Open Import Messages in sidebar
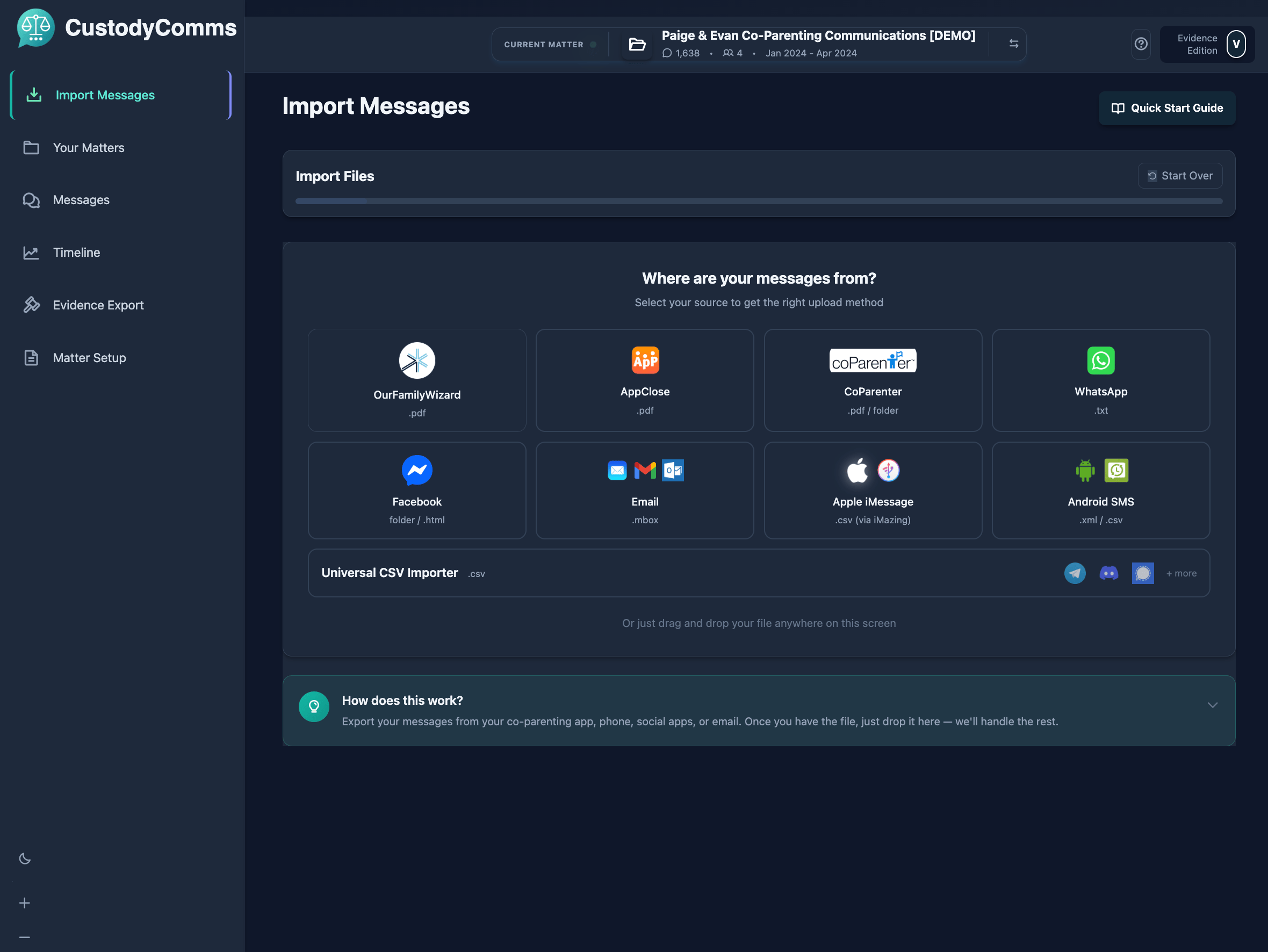The image size is (1268, 952). (x=121, y=95)
